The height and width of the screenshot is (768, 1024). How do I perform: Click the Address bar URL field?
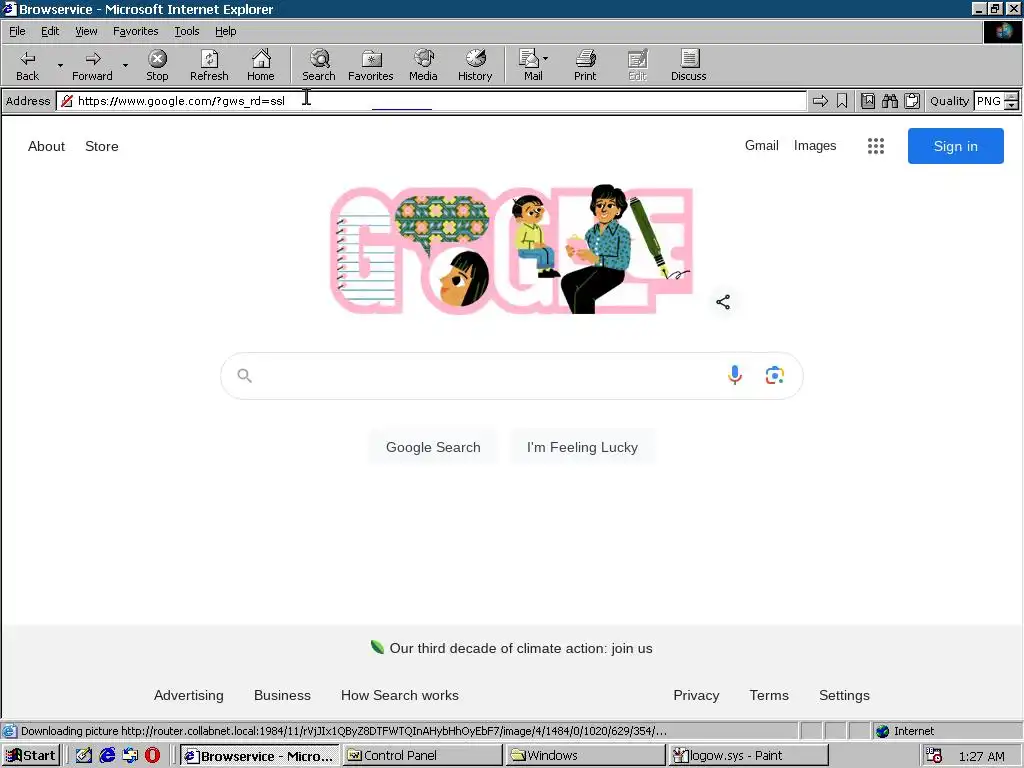(431, 101)
